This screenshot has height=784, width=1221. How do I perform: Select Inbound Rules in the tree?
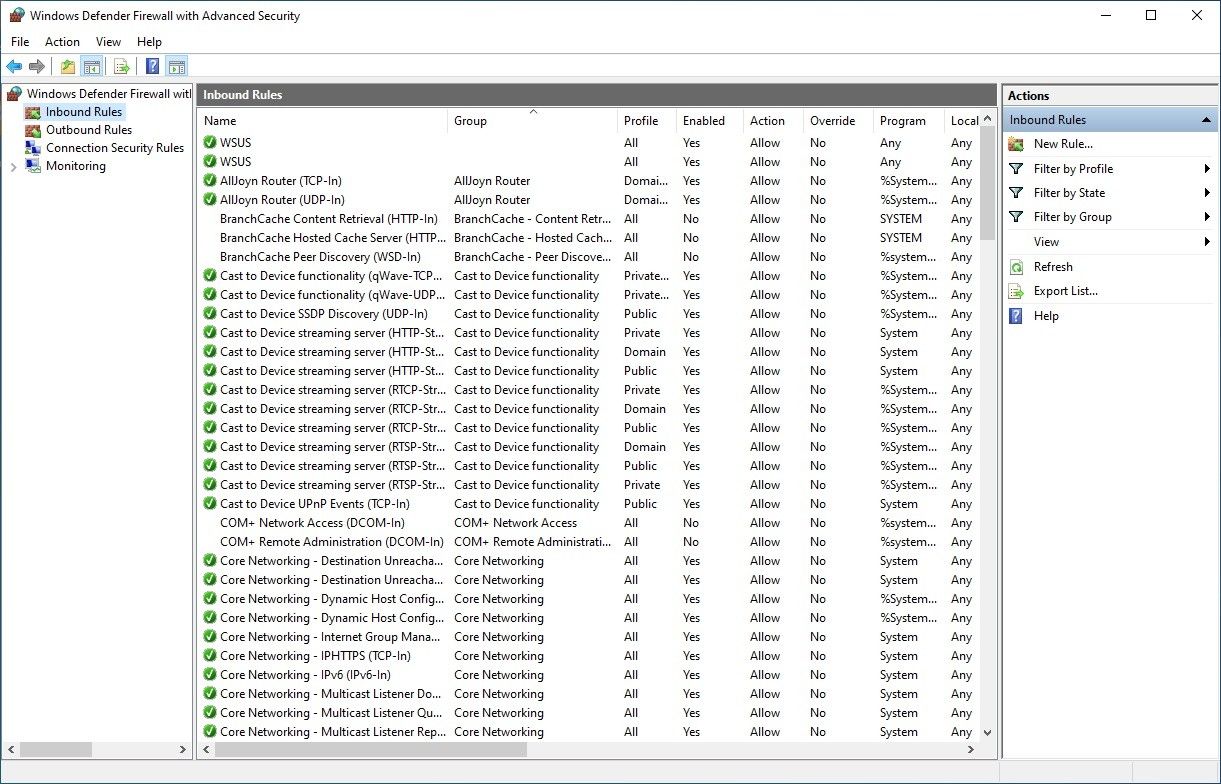84,112
